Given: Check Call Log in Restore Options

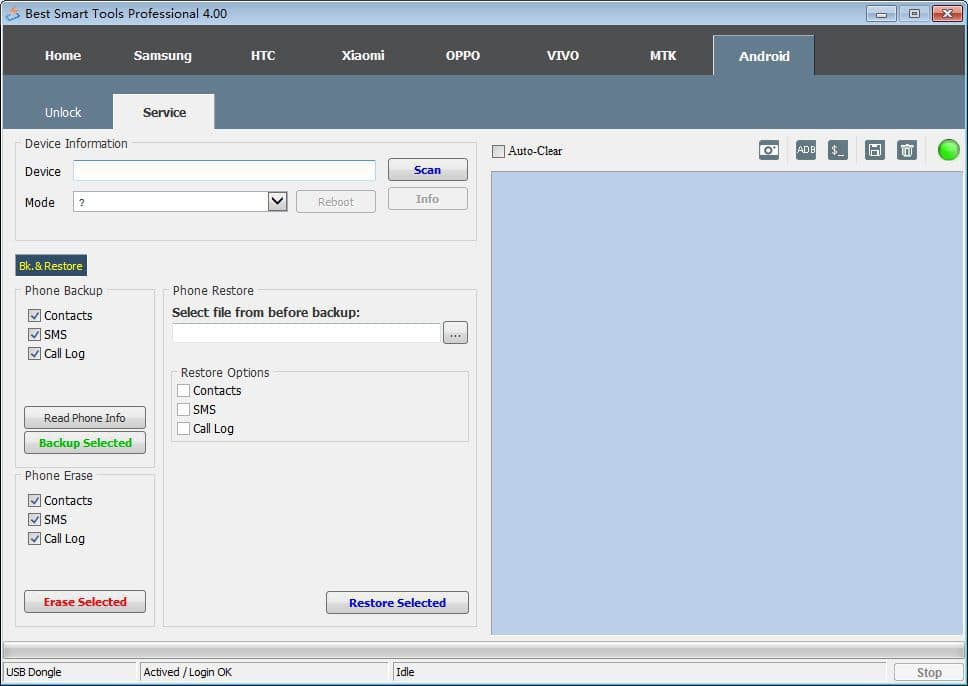Looking at the screenshot, I should [x=183, y=429].
